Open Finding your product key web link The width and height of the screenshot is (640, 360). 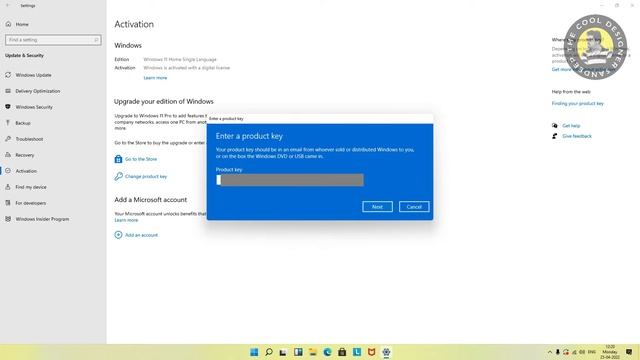578,104
